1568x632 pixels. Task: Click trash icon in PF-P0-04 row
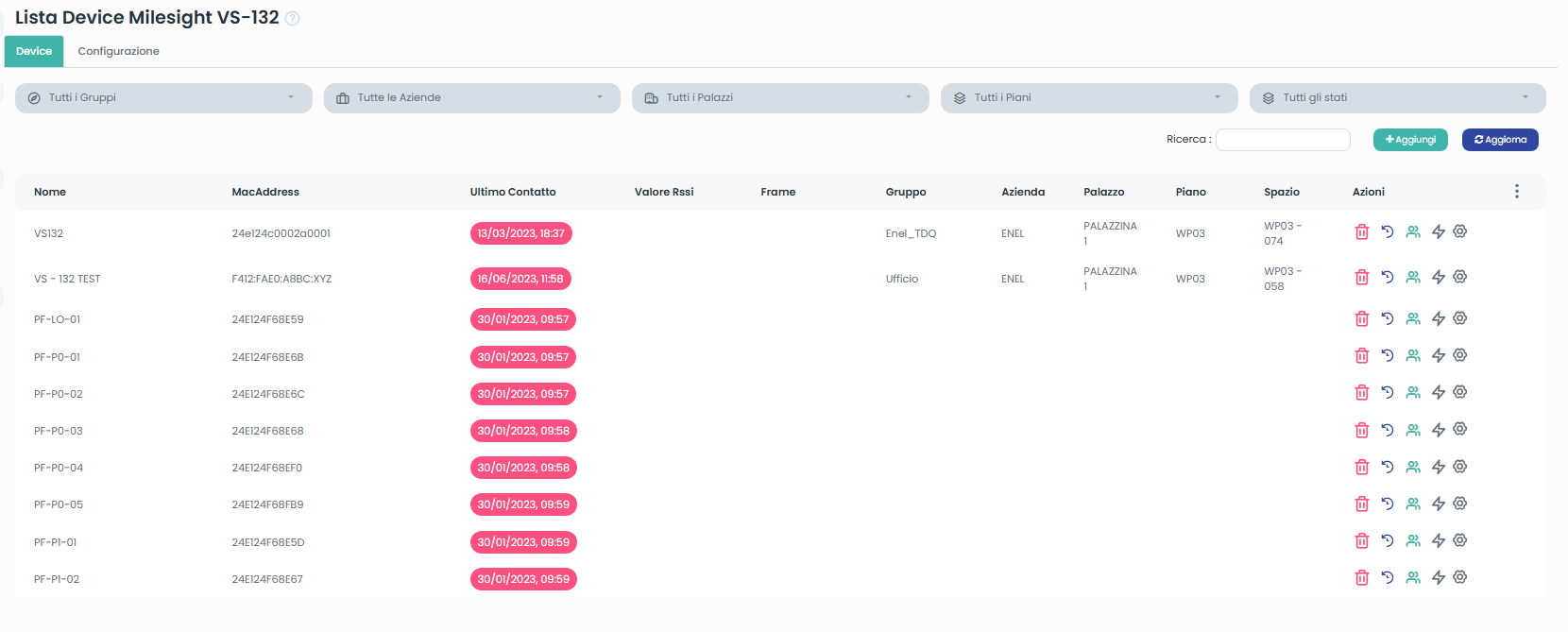coord(1361,468)
